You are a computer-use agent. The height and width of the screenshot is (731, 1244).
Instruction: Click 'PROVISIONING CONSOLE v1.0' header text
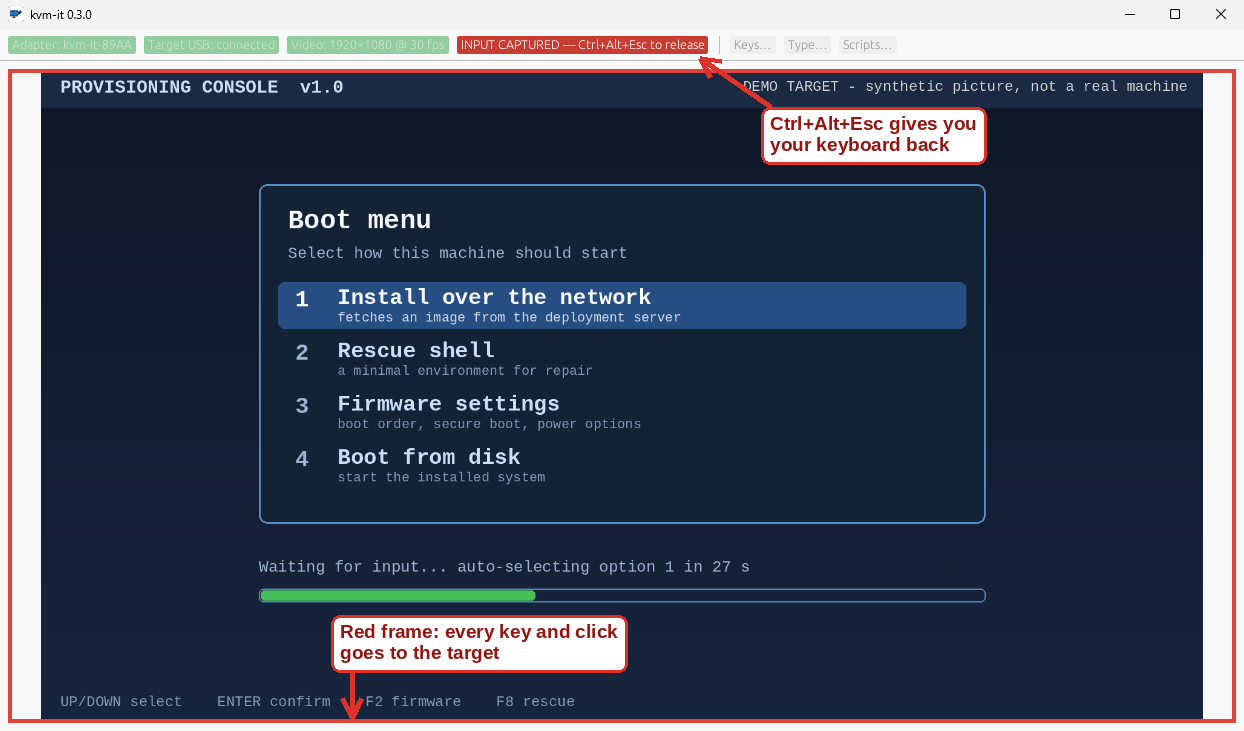click(x=202, y=87)
